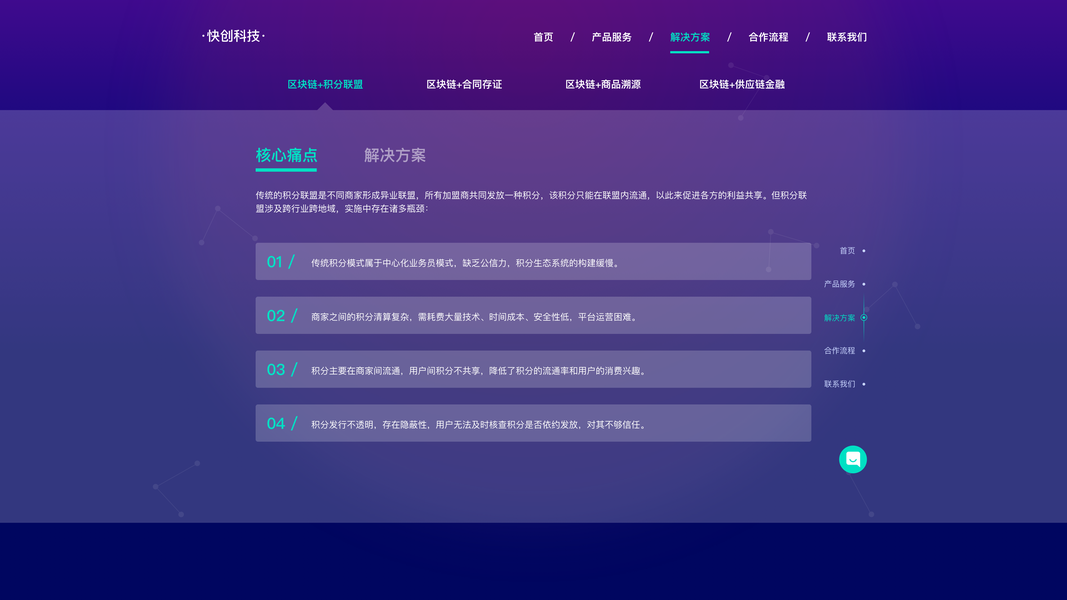
Task: Select the 核心痛点 content tab
Action: tap(286, 155)
